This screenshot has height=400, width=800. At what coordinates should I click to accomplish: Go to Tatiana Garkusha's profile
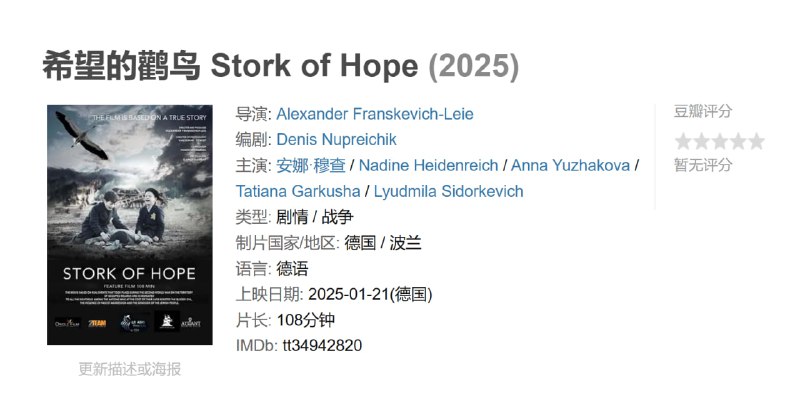pos(299,191)
